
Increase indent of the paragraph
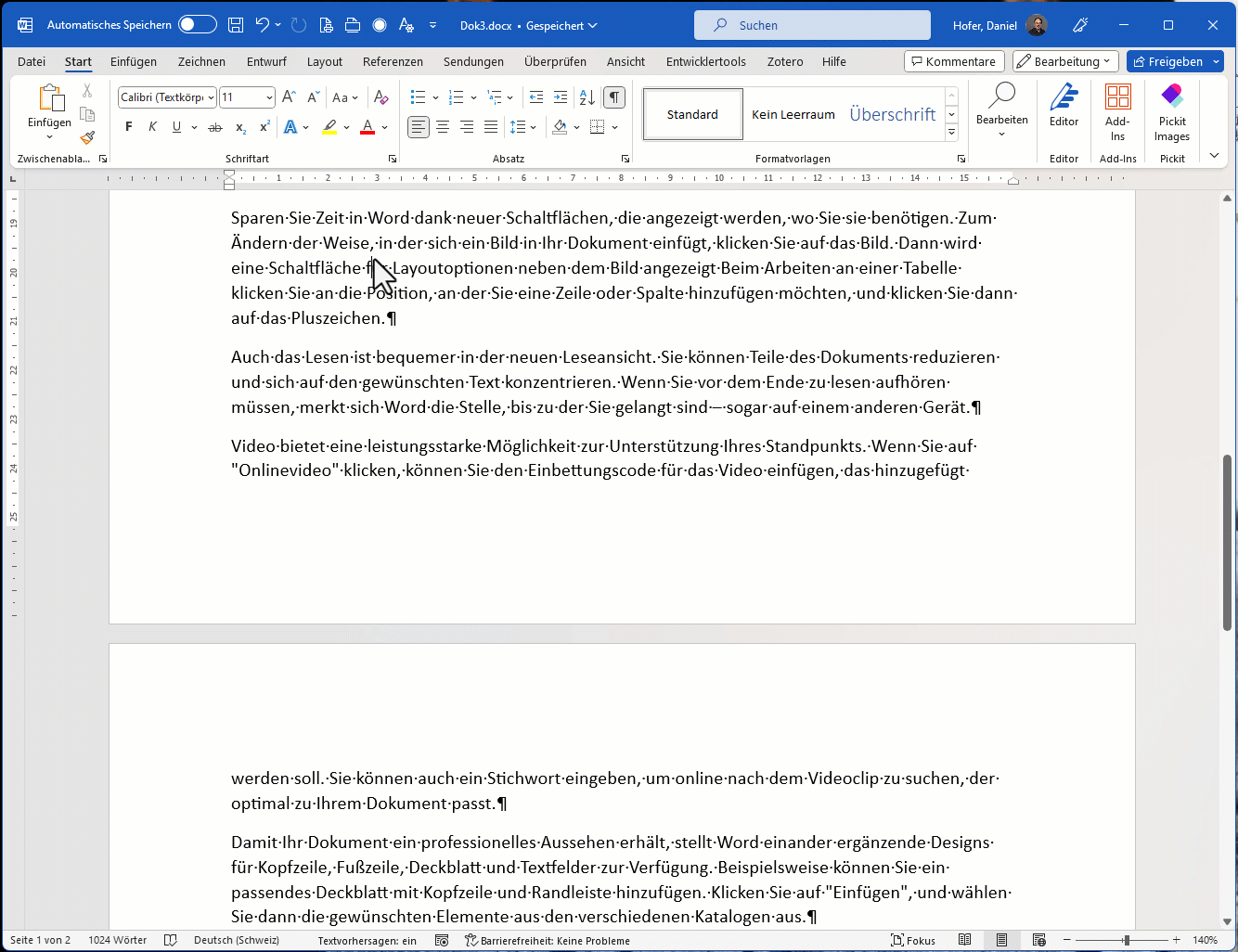561,97
